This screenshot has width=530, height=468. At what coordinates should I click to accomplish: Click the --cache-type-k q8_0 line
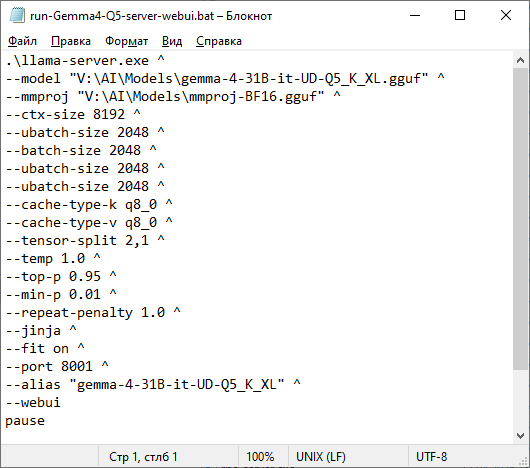point(89,205)
